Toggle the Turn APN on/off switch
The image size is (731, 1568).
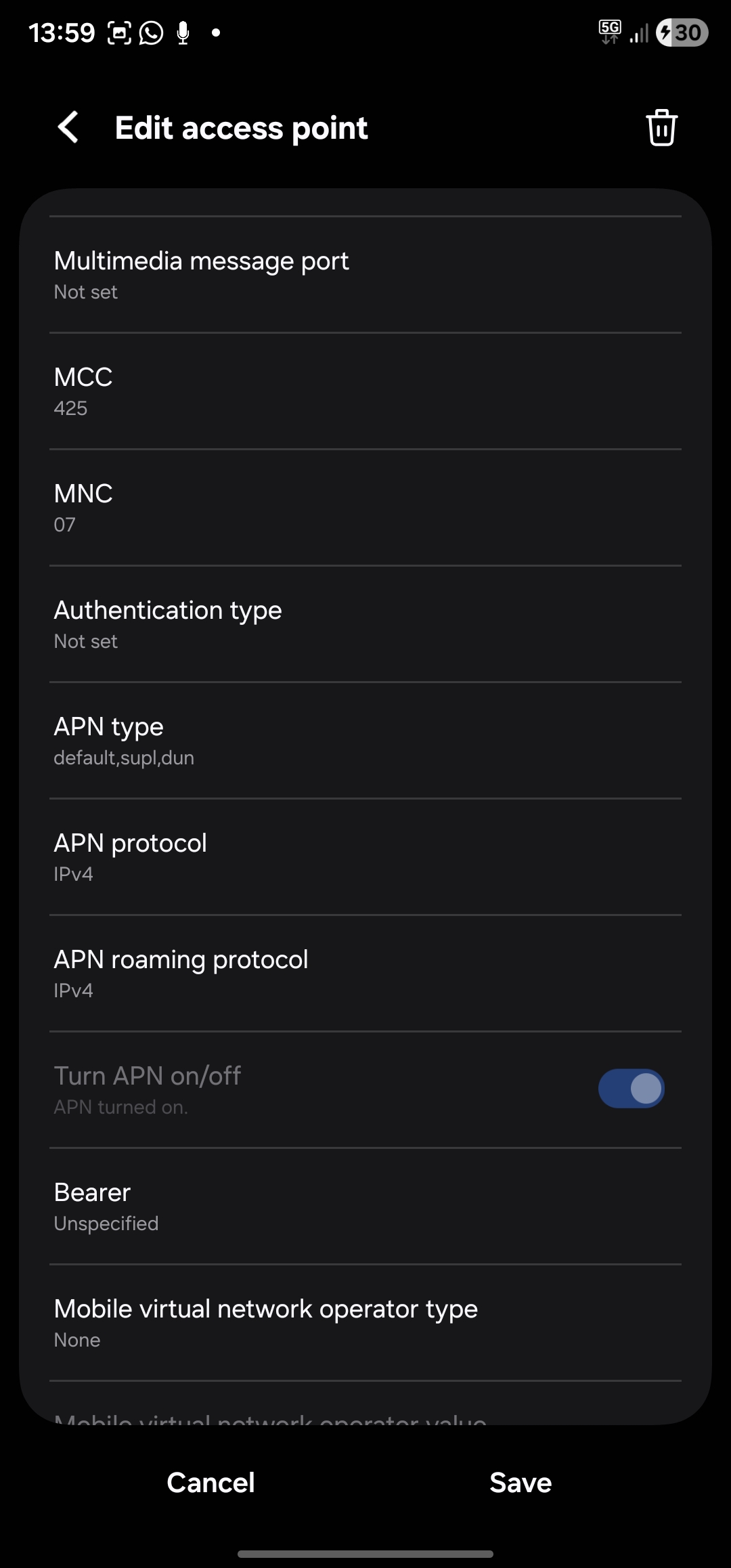[631, 1089]
